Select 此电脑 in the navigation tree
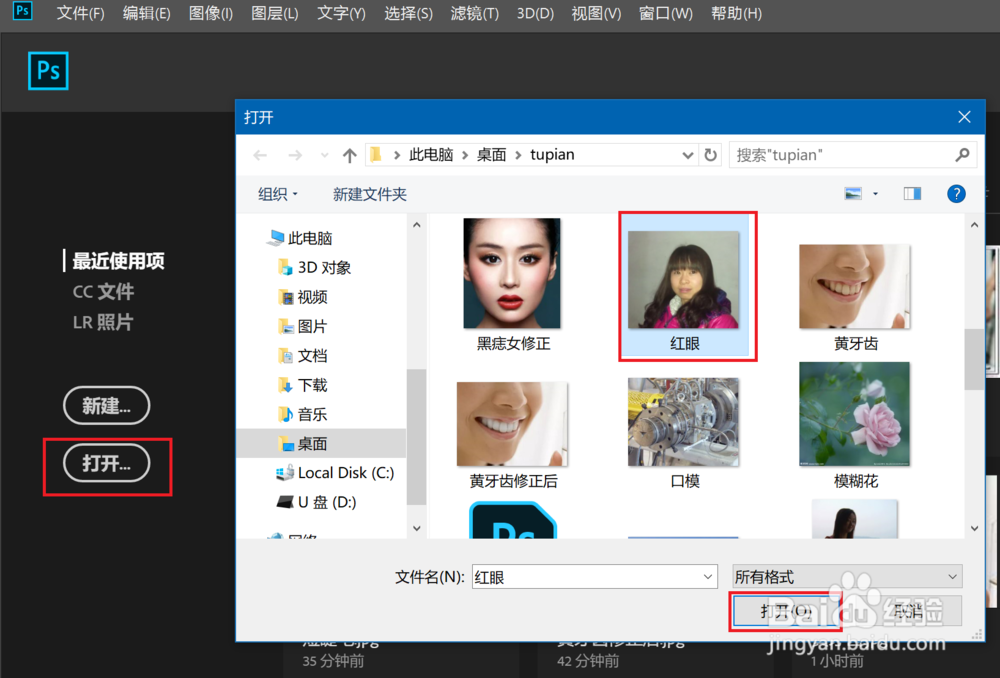The height and width of the screenshot is (678, 1000). (300, 238)
